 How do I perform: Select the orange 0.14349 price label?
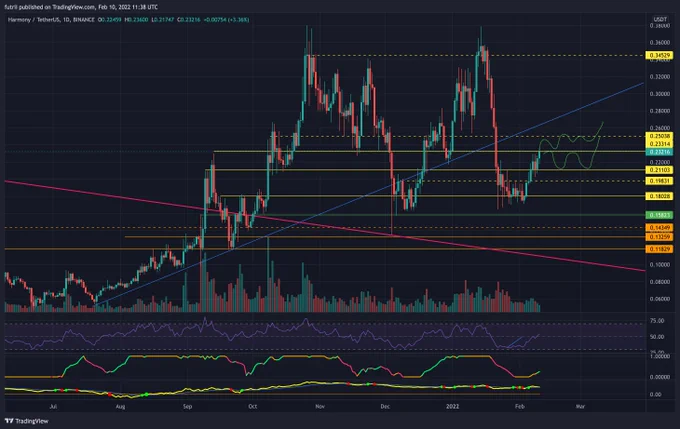(x=659, y=228)
